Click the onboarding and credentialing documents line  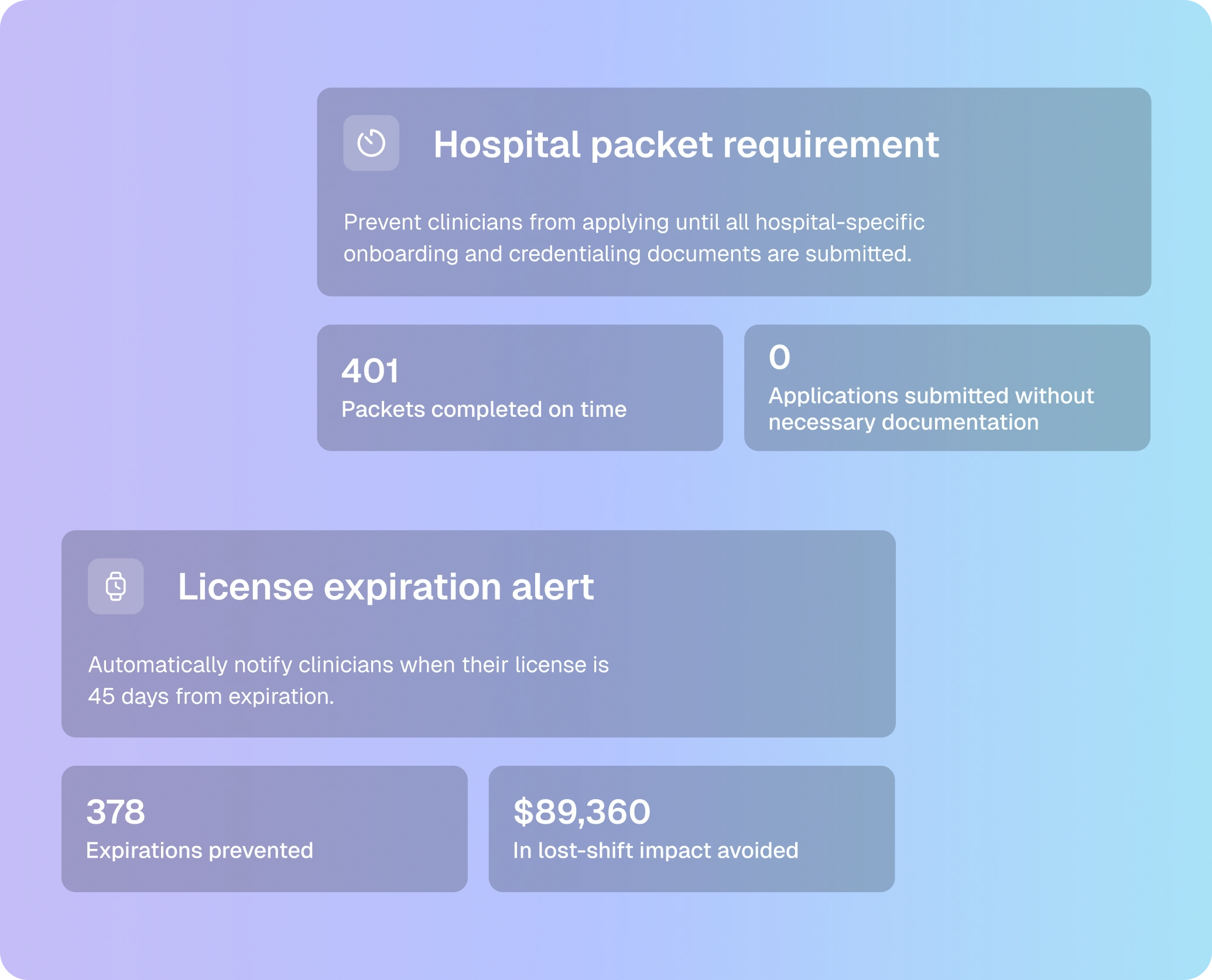point(627,254)
